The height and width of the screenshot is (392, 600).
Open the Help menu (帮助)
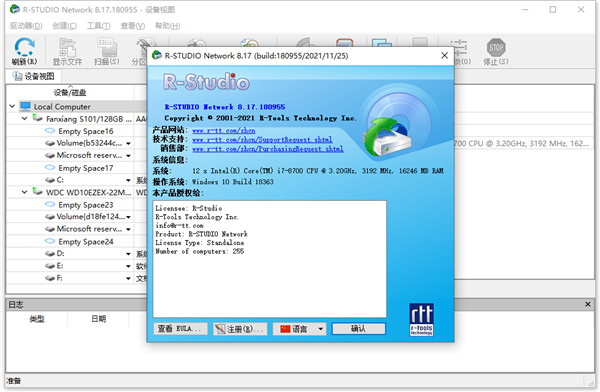point(167,26)
